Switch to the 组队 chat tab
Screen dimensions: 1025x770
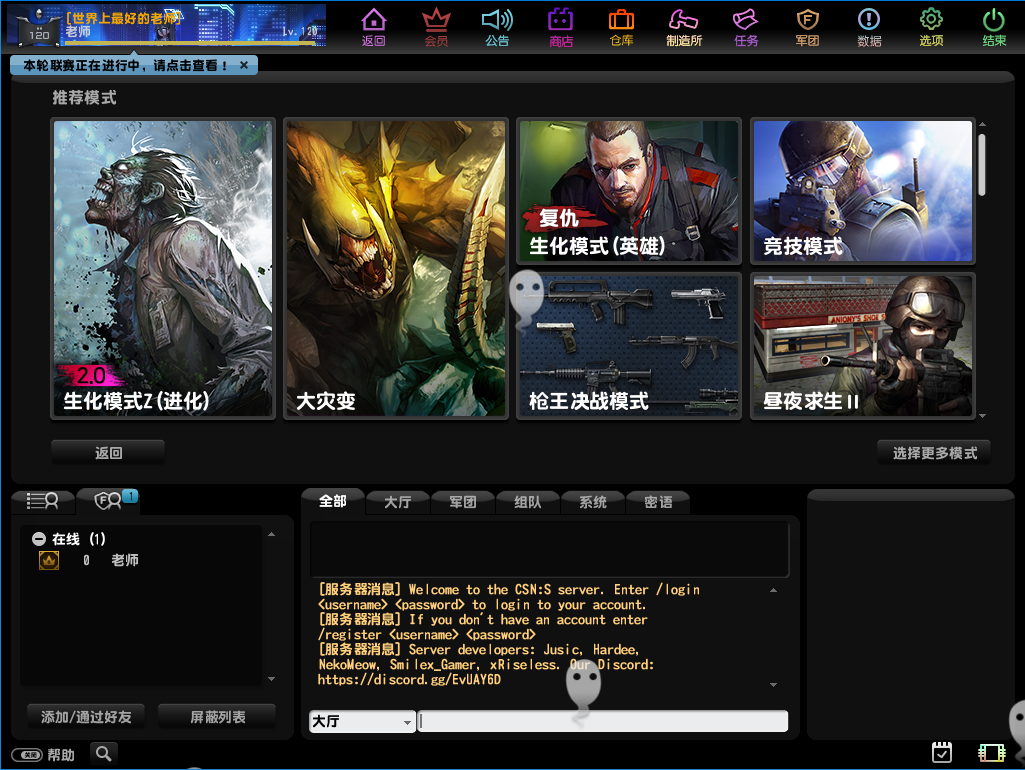[x=528, y=502]
